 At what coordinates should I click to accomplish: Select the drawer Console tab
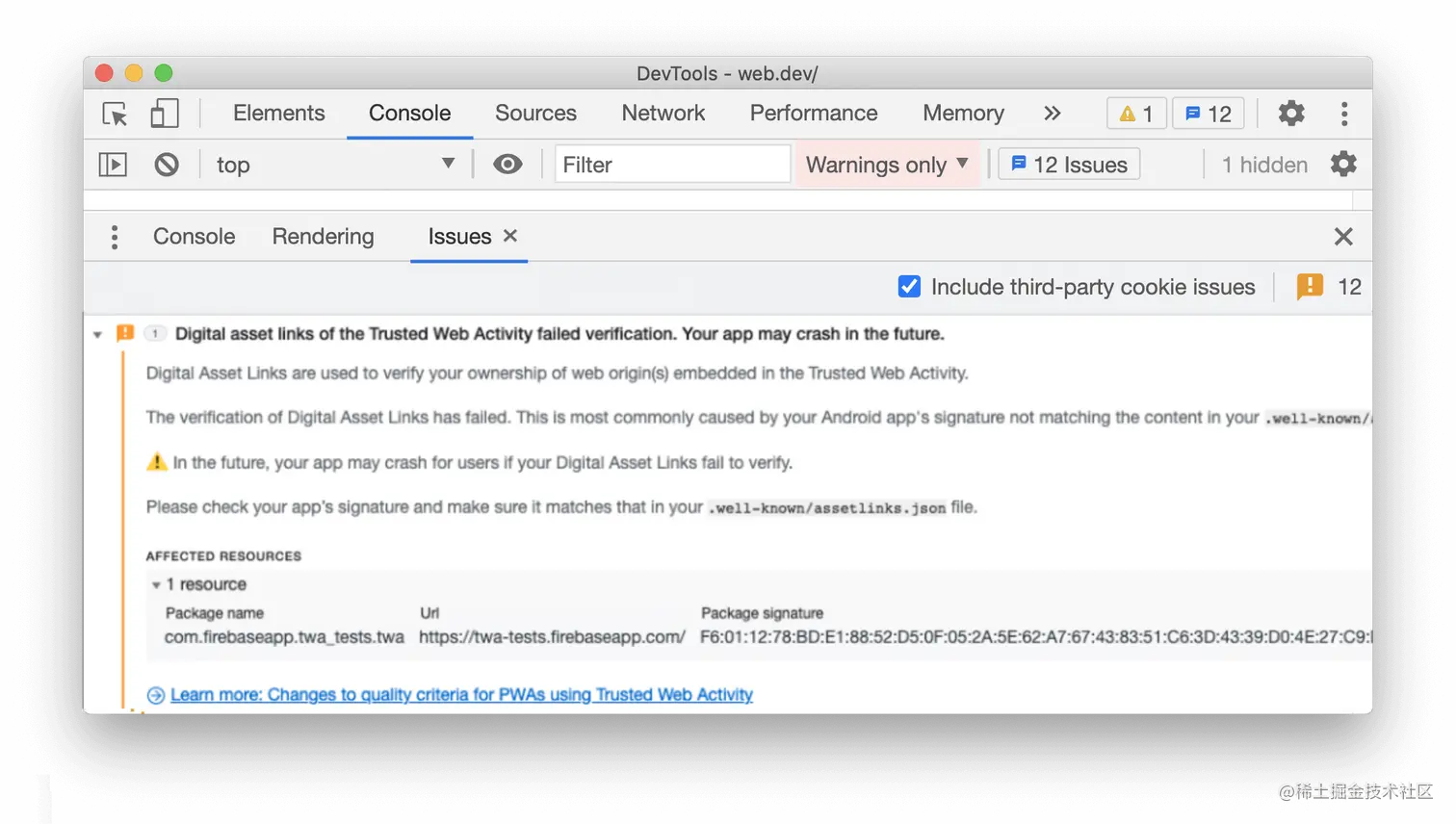point(194,237)
